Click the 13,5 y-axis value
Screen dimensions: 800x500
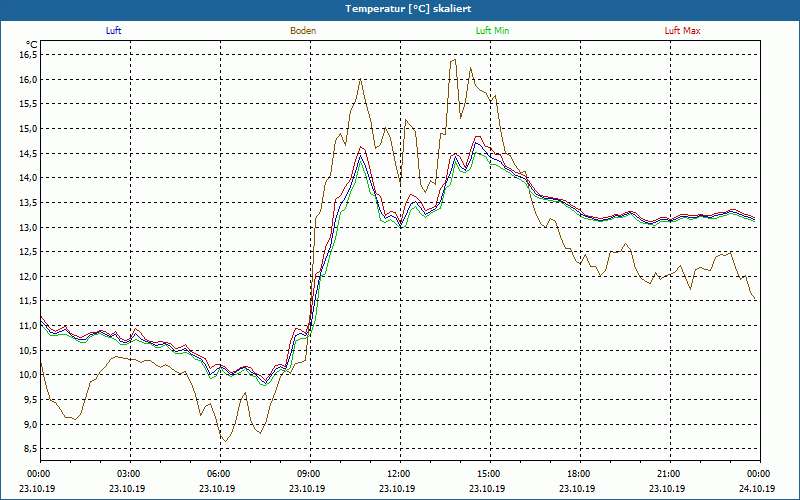29,203
